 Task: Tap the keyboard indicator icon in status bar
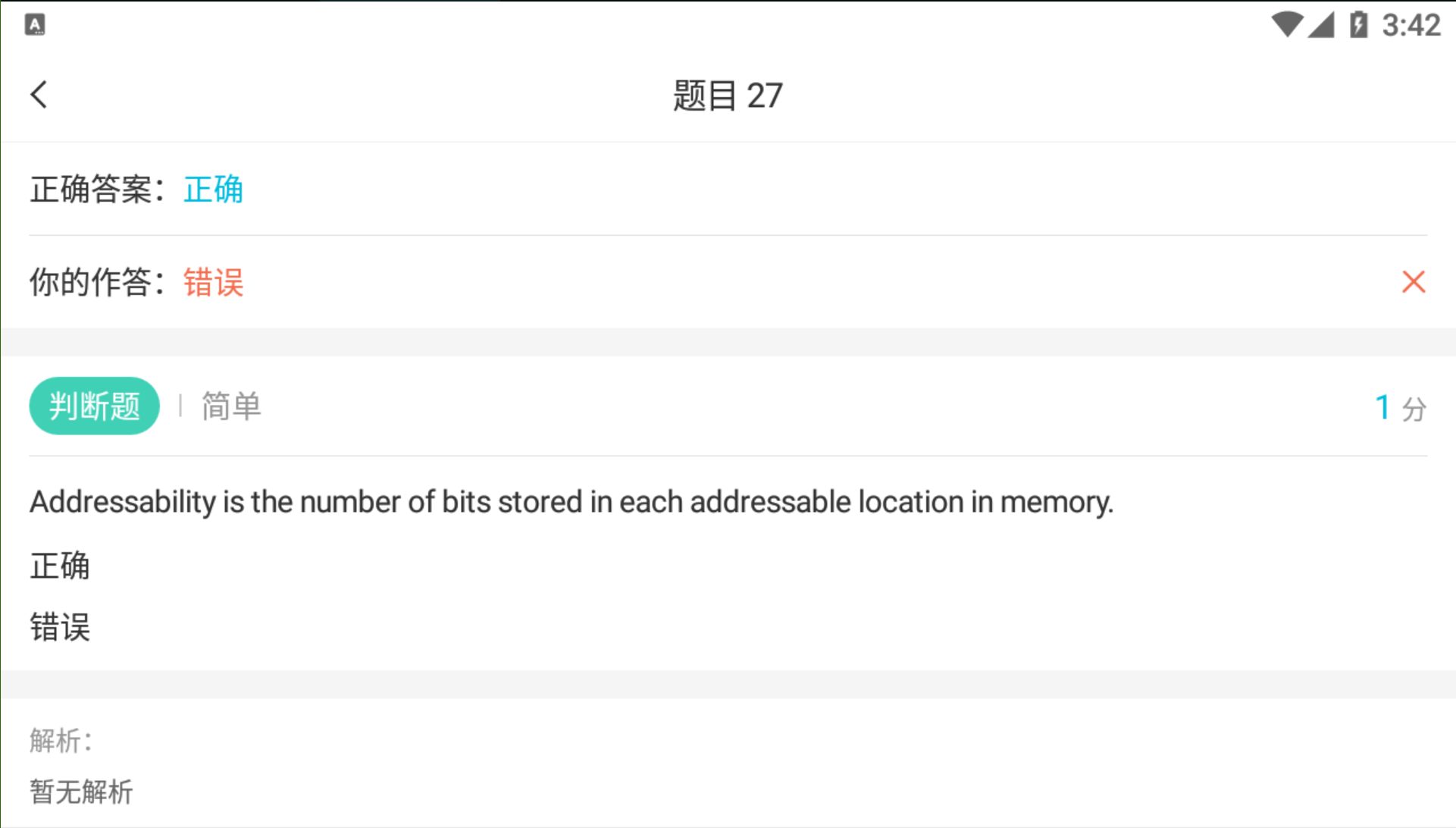[35, 25]
